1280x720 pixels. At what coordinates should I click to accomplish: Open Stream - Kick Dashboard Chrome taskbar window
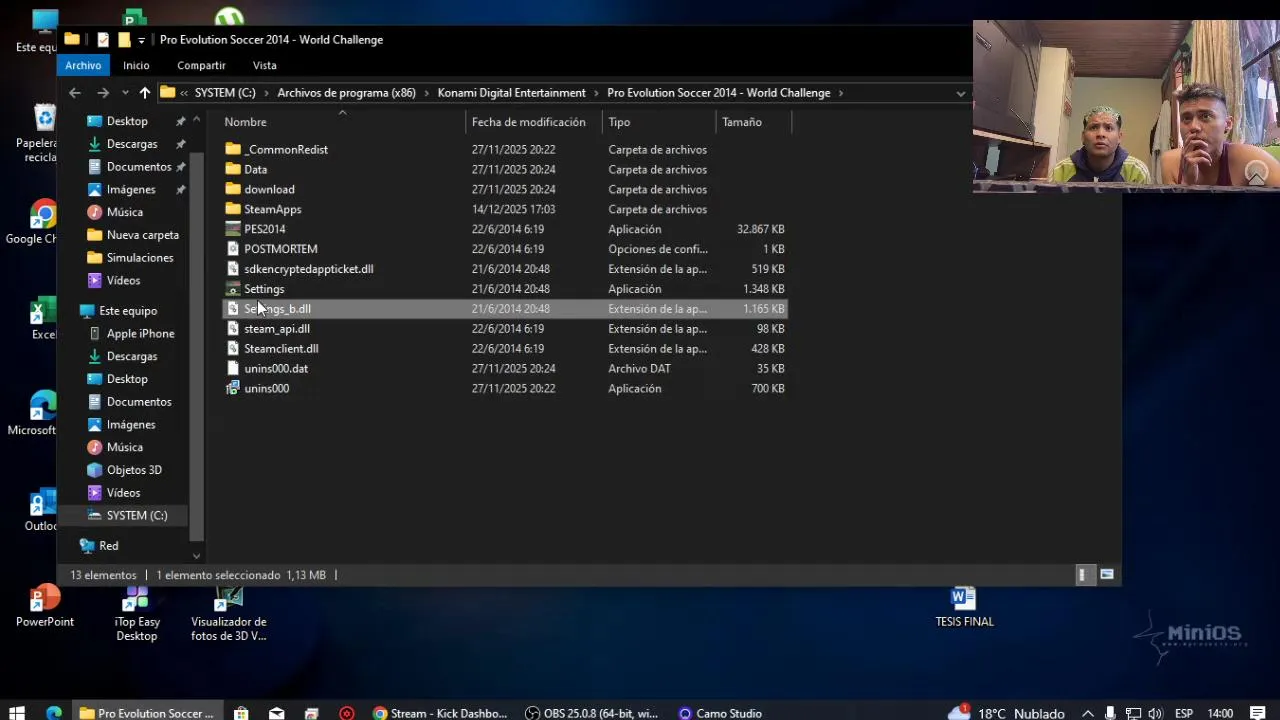point(438,713)
